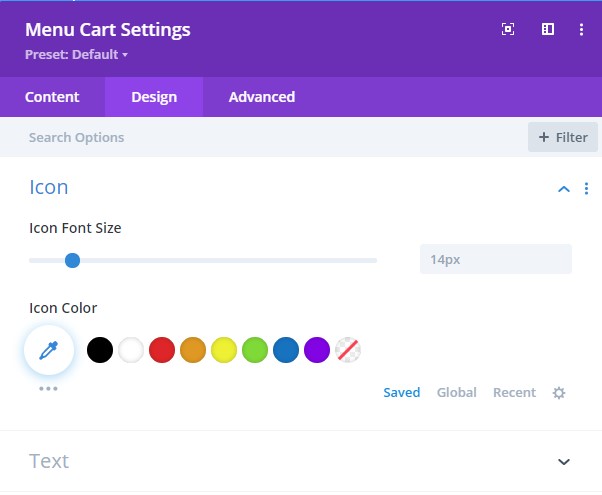Choose the transparent color swatch
The width and height of the screenshot is (602, 495).
(x=348, y=350)
